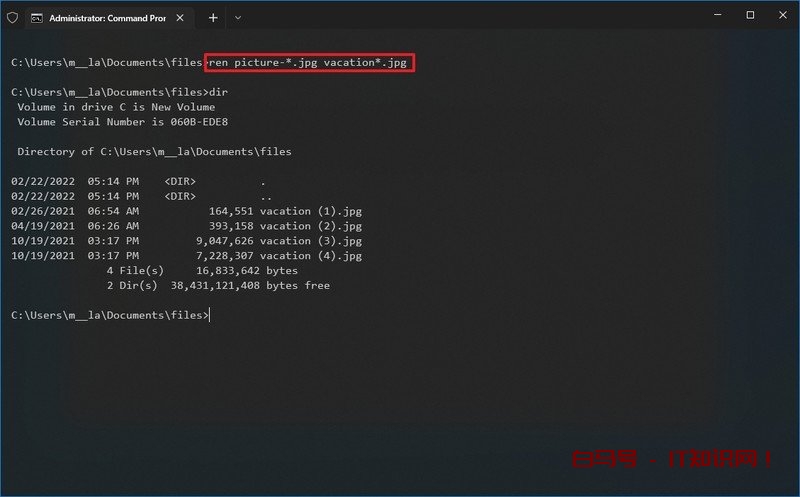Viewport: 800px width, 497px height.
Task: Click the vacation (2).jpg file entry
Action: pyautogui.click(x=310, y=226)
